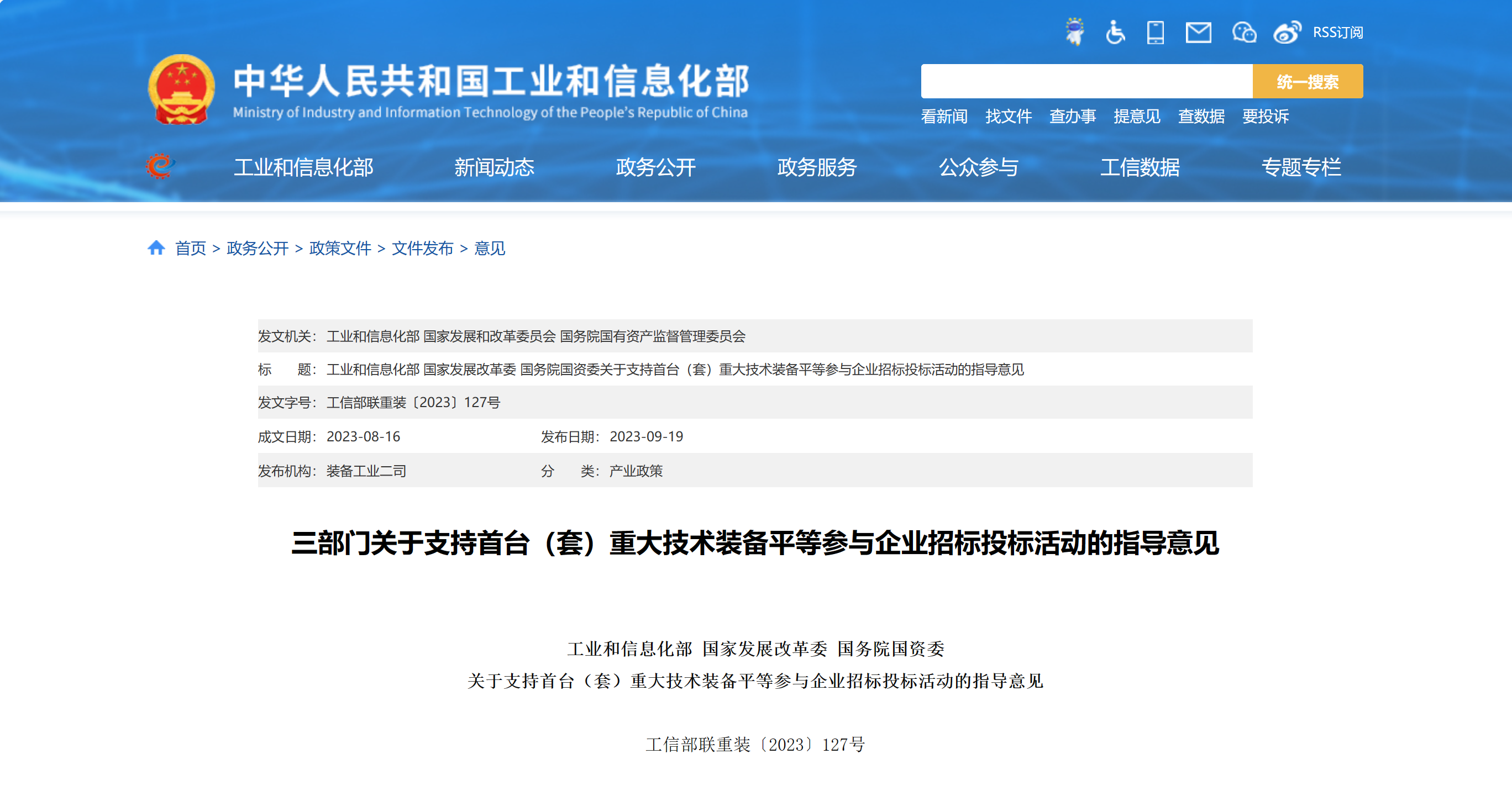The image size is (1512, 791).
Task: Click the 统一搜索 search button
Action: coord(1307,82)
